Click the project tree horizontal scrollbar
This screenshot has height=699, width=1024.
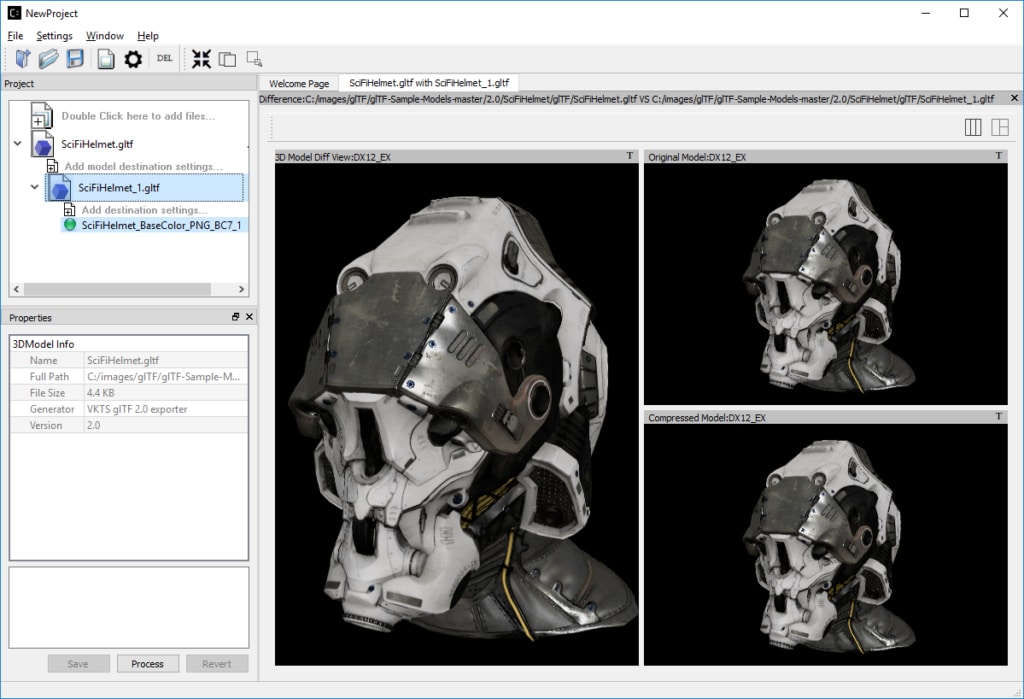coord(116,290)
